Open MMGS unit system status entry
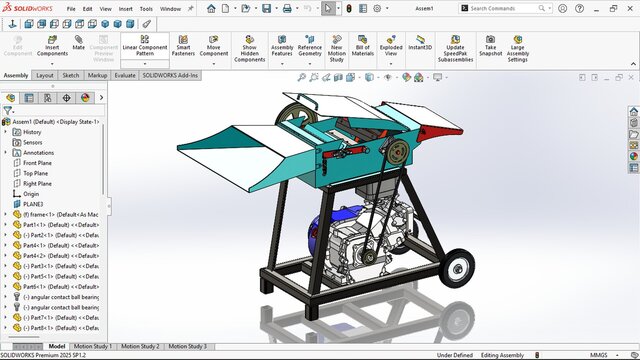Viewport: 640px width, 360px height. (x=599, y=355)
